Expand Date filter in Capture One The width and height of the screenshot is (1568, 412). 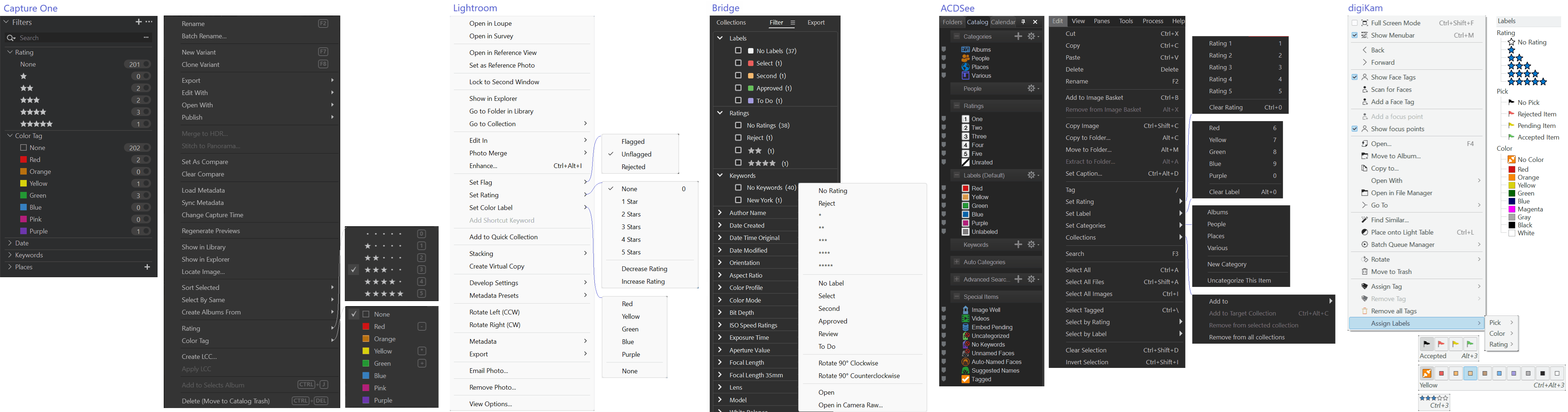point(10,244)
